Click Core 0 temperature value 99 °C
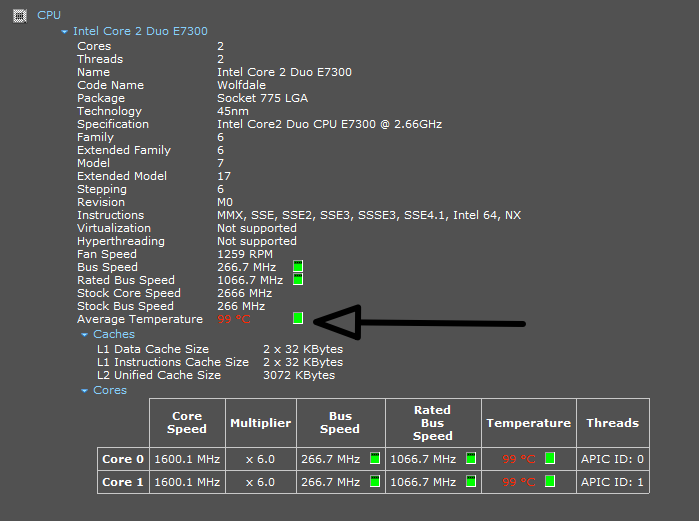This screenshot has width=699, height=521. 519,459
